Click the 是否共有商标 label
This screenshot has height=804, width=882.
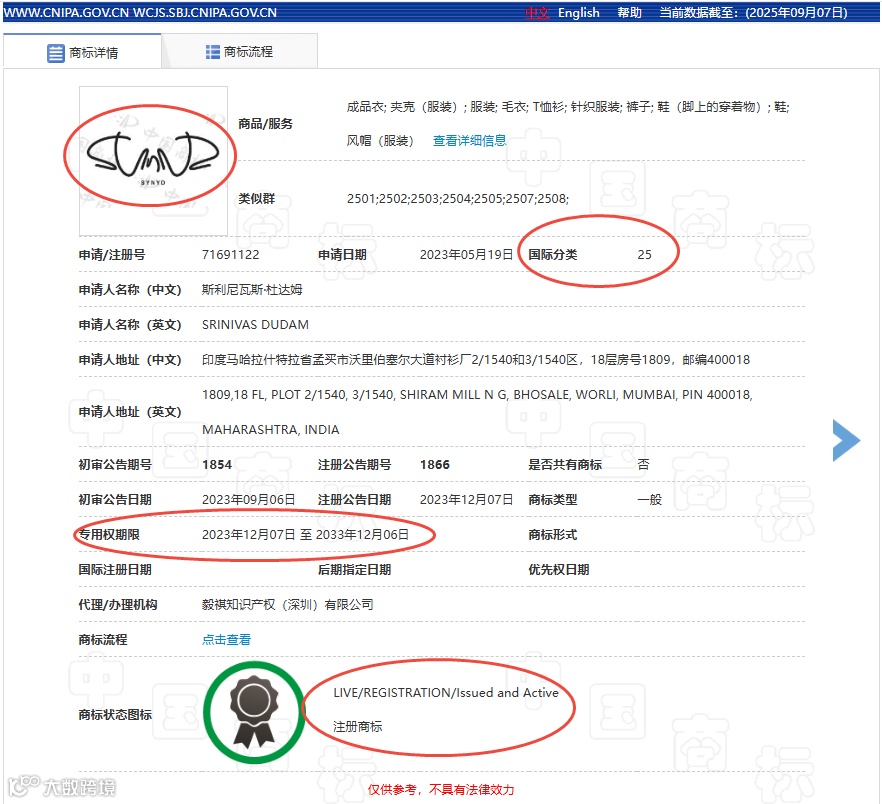[x=565, y=465]
